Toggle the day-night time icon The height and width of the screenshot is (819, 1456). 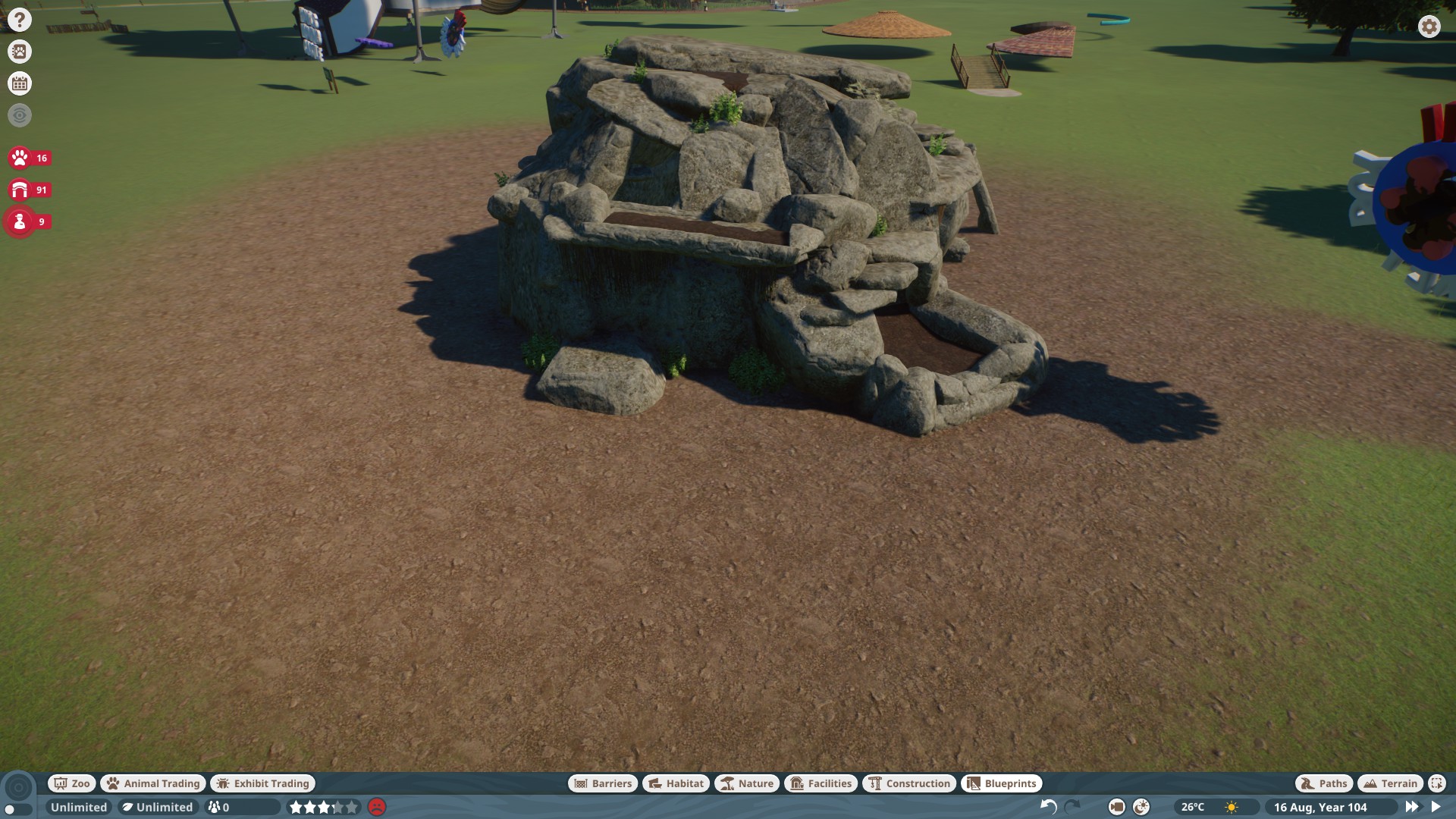pyautogui.click(x=1141, y=807)
